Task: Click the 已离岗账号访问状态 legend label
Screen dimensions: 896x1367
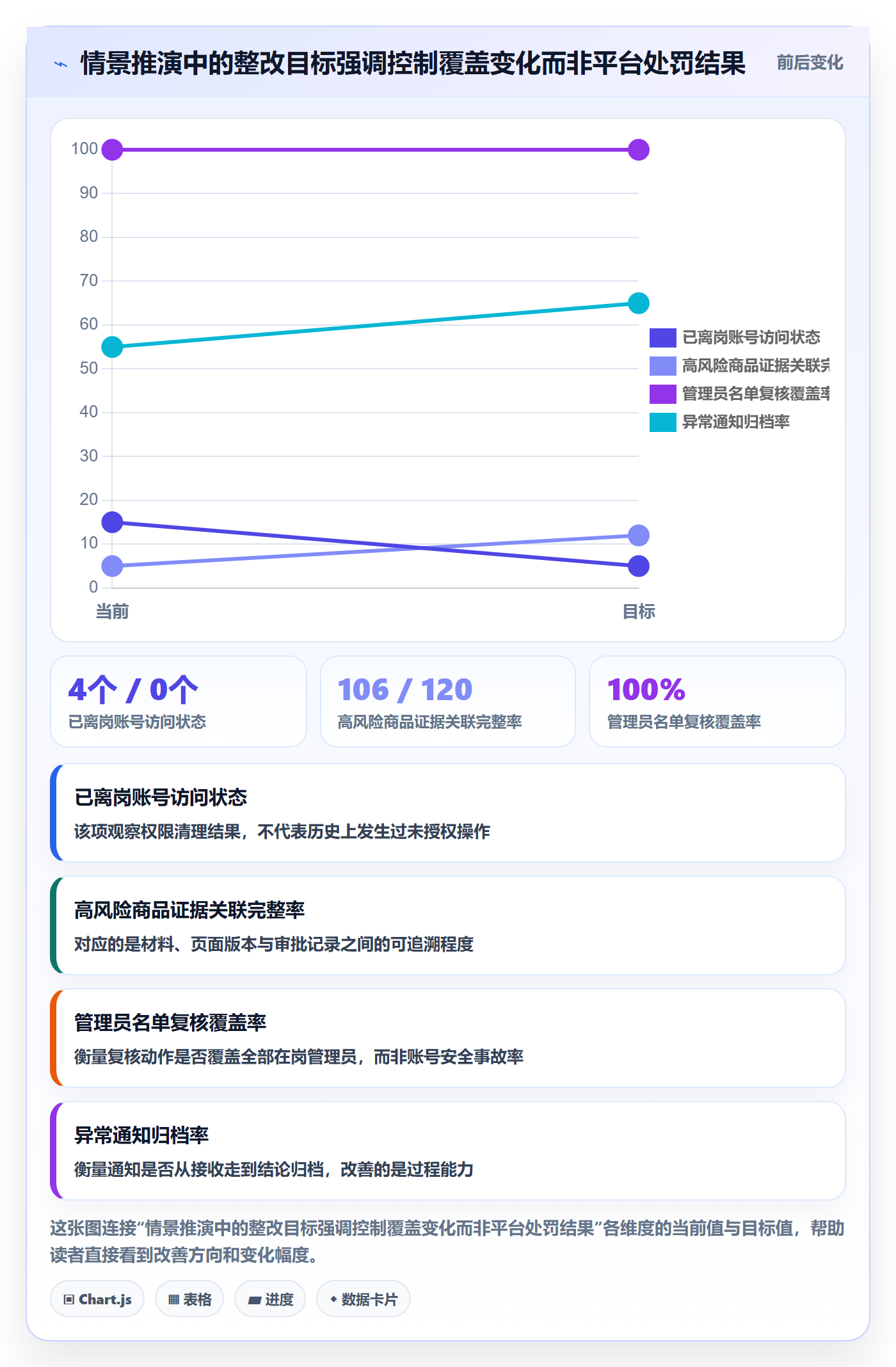Action: pyautogui.click(x=751, y=337)
